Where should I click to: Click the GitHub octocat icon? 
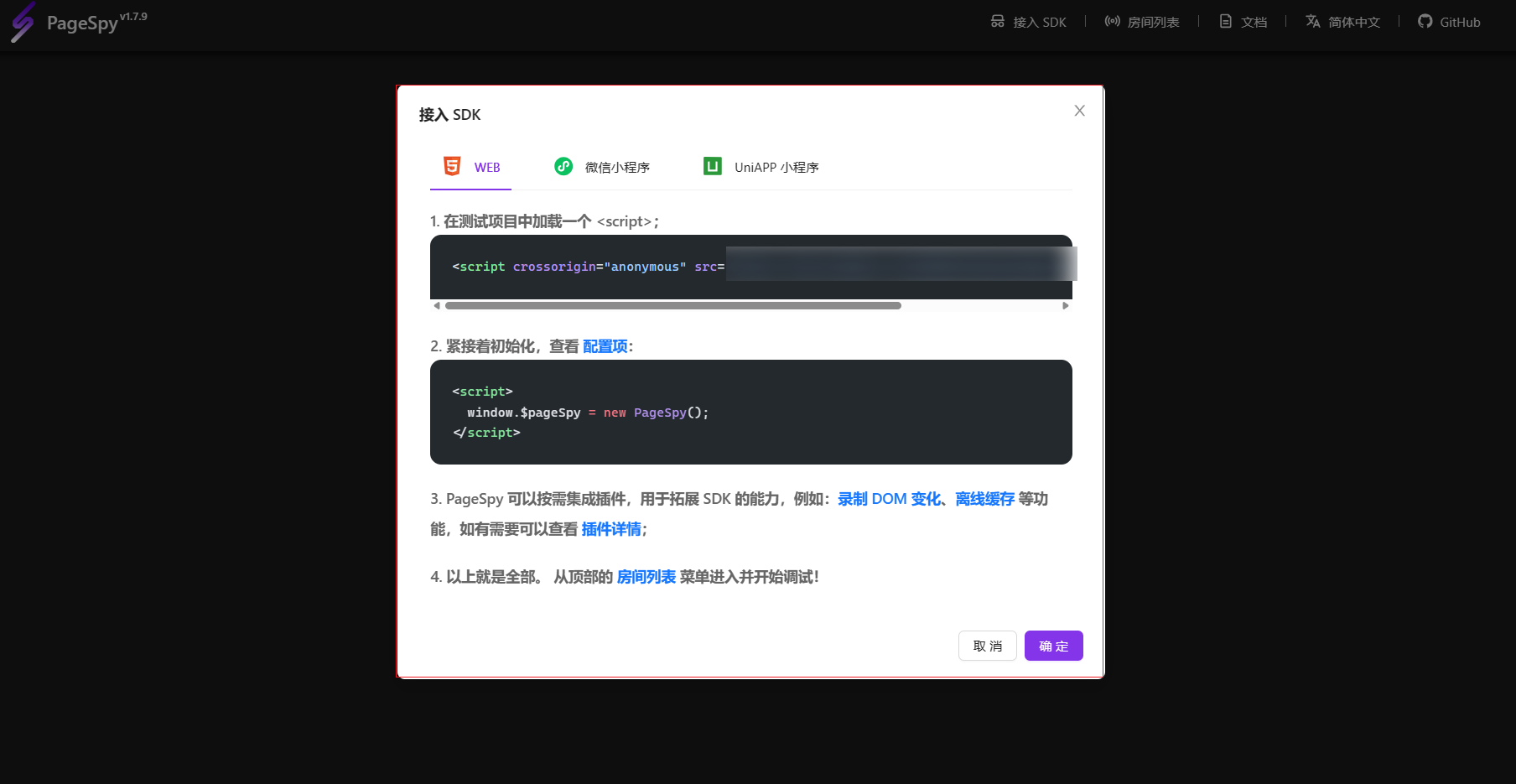click(x=1425, y=22)
